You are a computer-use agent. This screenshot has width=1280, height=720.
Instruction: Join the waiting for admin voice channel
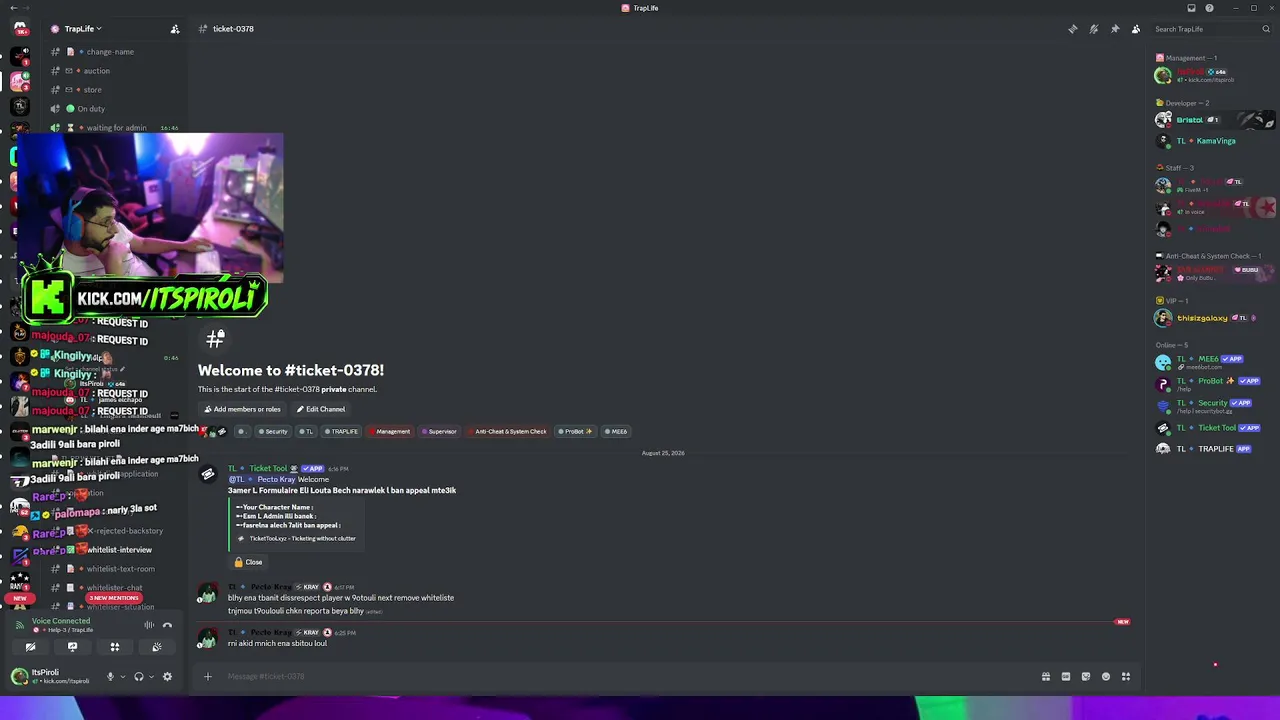pos(115,128)
